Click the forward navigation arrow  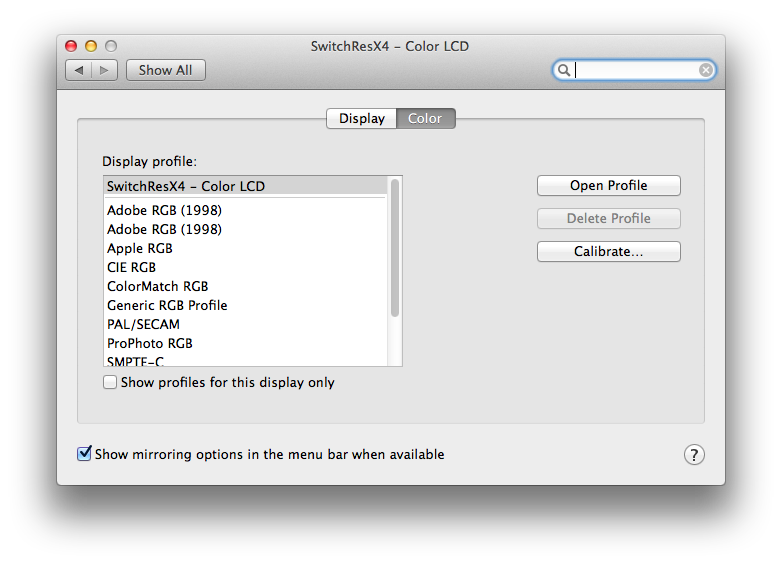106,70
